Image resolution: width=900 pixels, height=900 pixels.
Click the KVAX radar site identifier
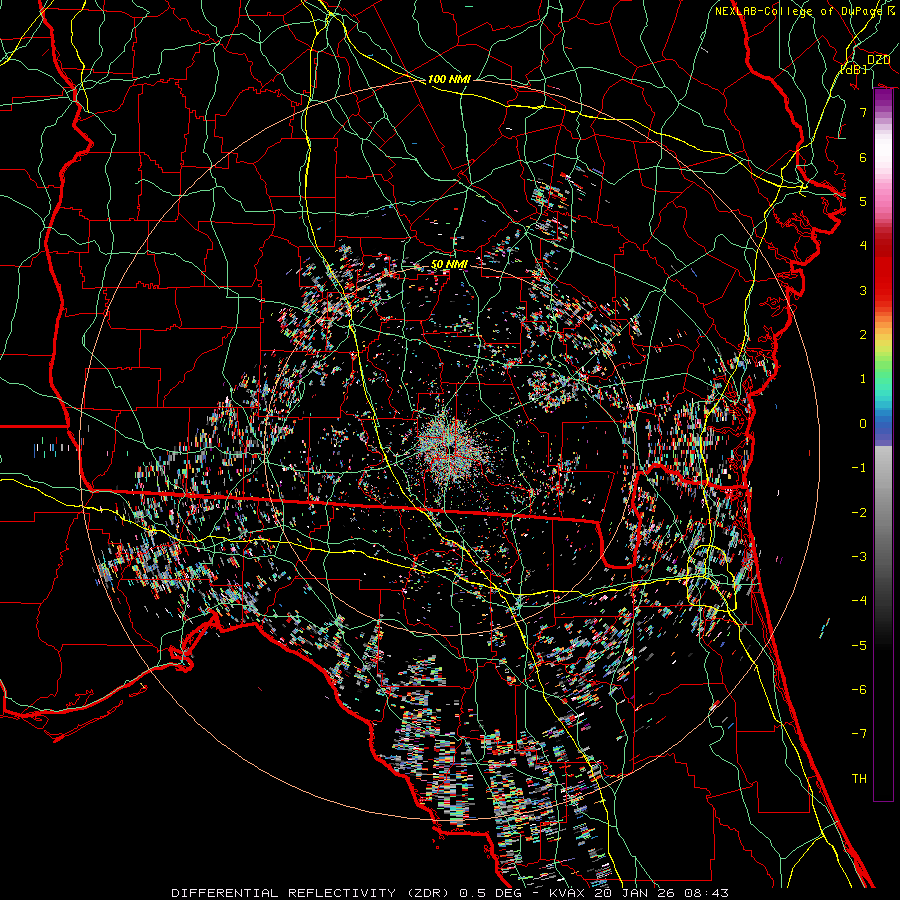[568, 893]
